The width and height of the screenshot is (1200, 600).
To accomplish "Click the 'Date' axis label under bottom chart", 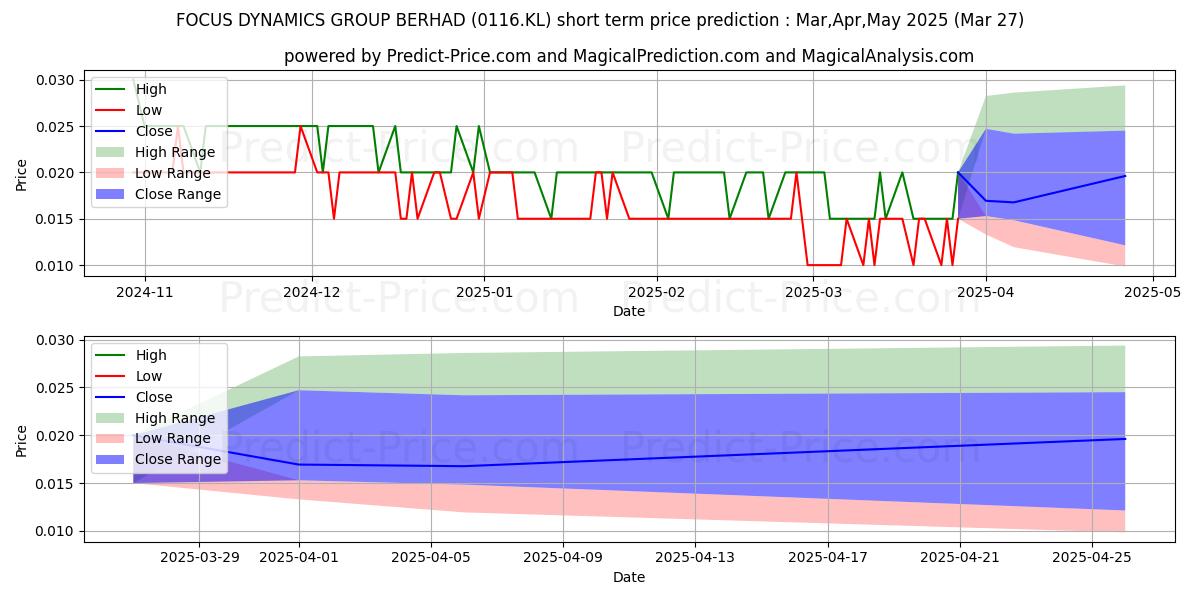I will click(x=629, y=577).
